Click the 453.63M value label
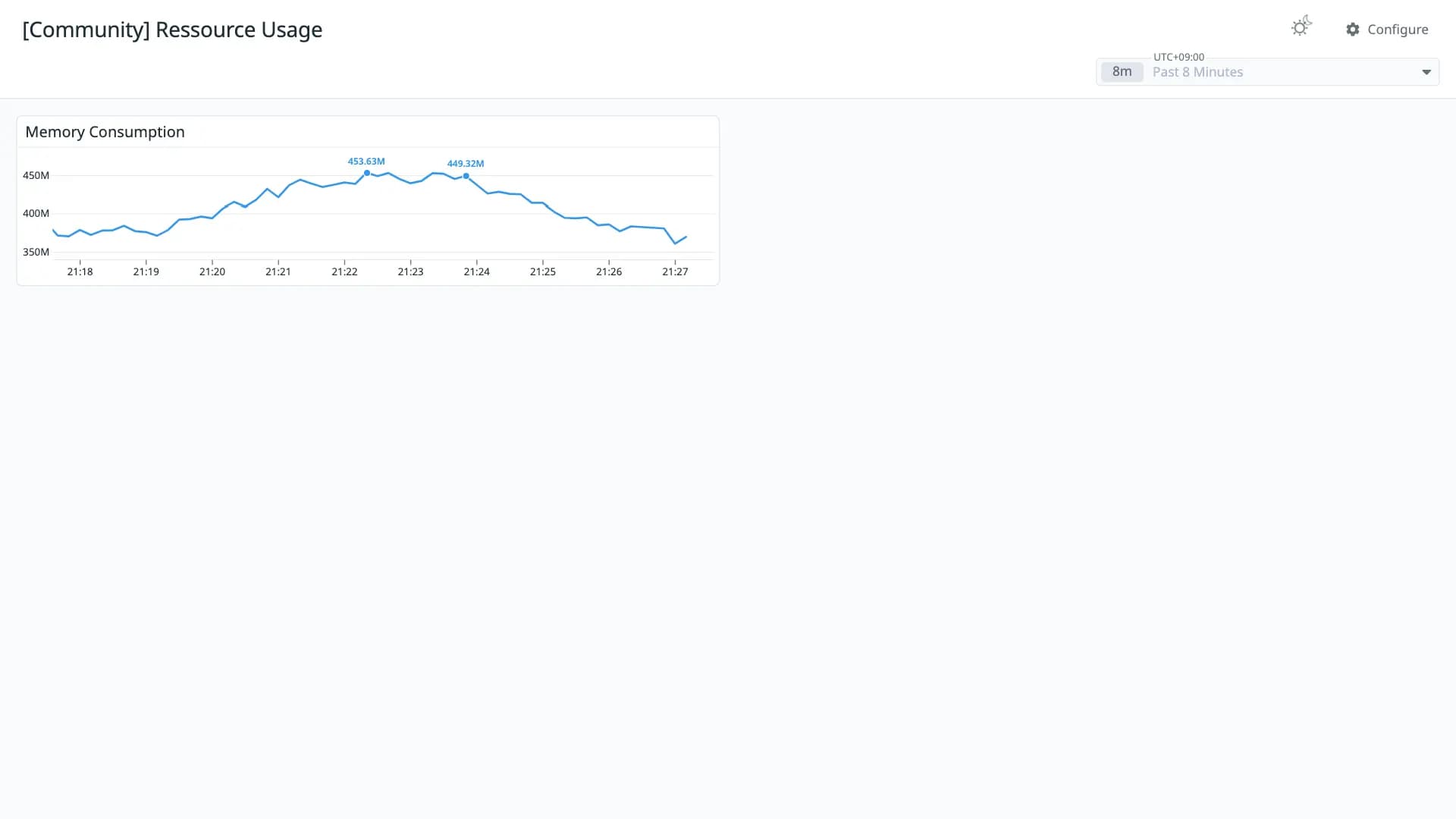 366,162
